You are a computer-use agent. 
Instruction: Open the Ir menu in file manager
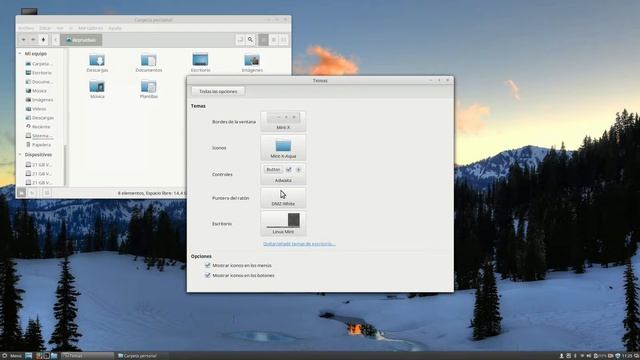pyautogui.click(x=71, y=28)
